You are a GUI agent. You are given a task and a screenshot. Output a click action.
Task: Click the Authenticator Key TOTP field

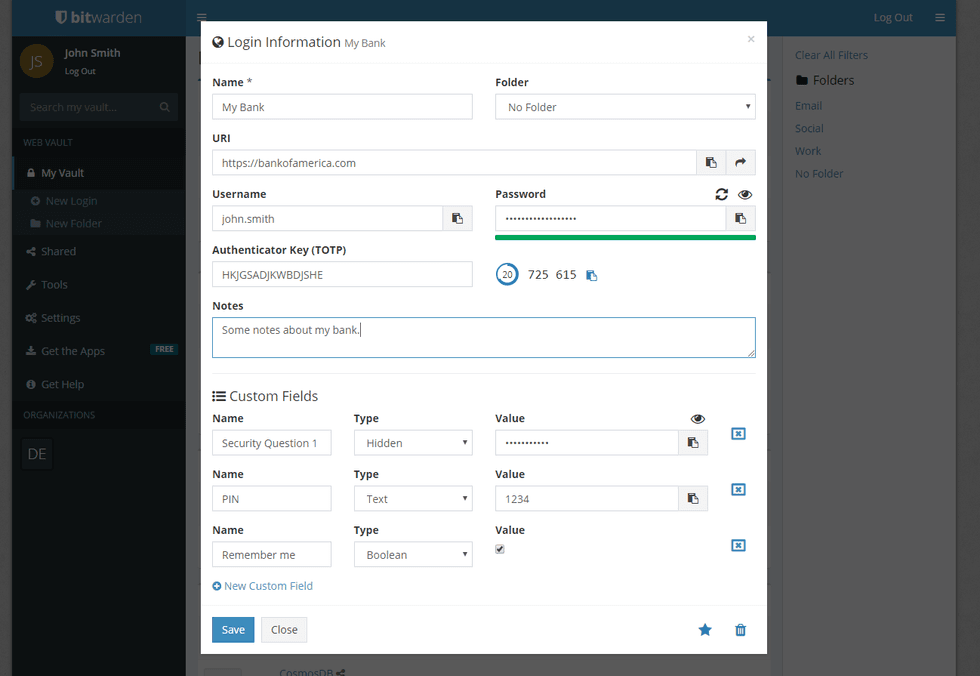click(342, 275)
